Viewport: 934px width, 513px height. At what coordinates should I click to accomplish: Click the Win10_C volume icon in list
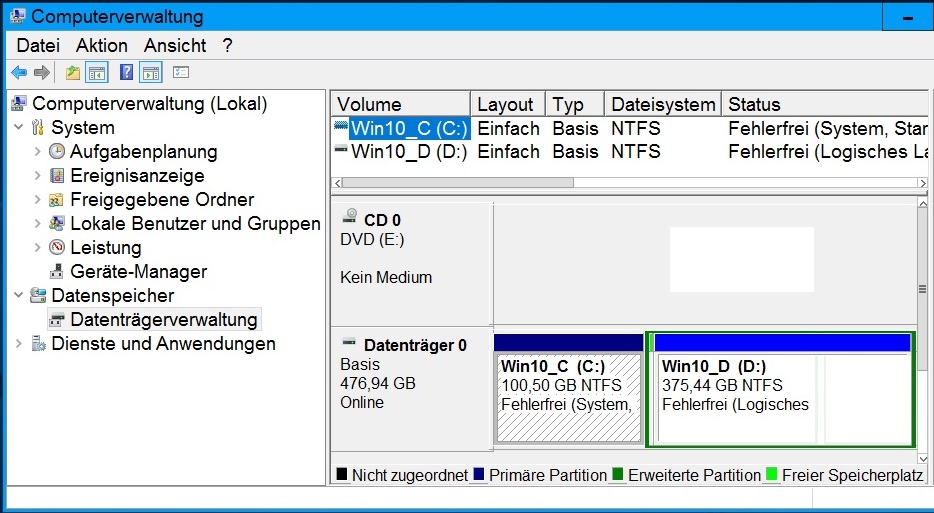[x=341, y=126]
